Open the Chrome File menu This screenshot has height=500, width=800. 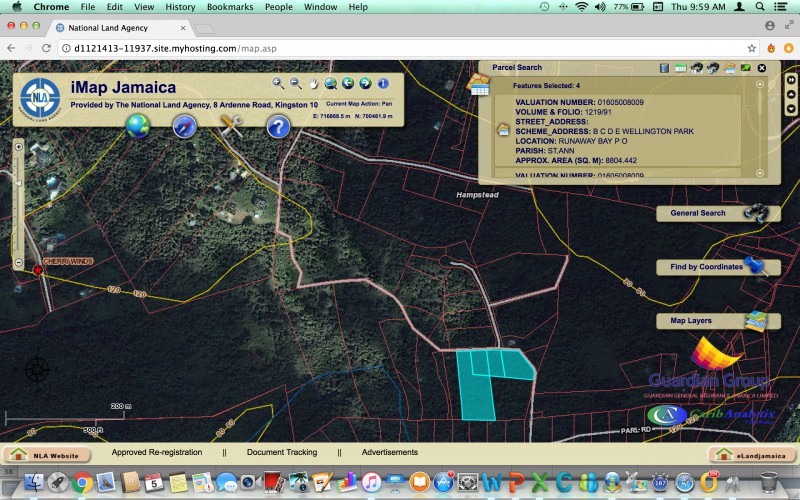(88, 7)
